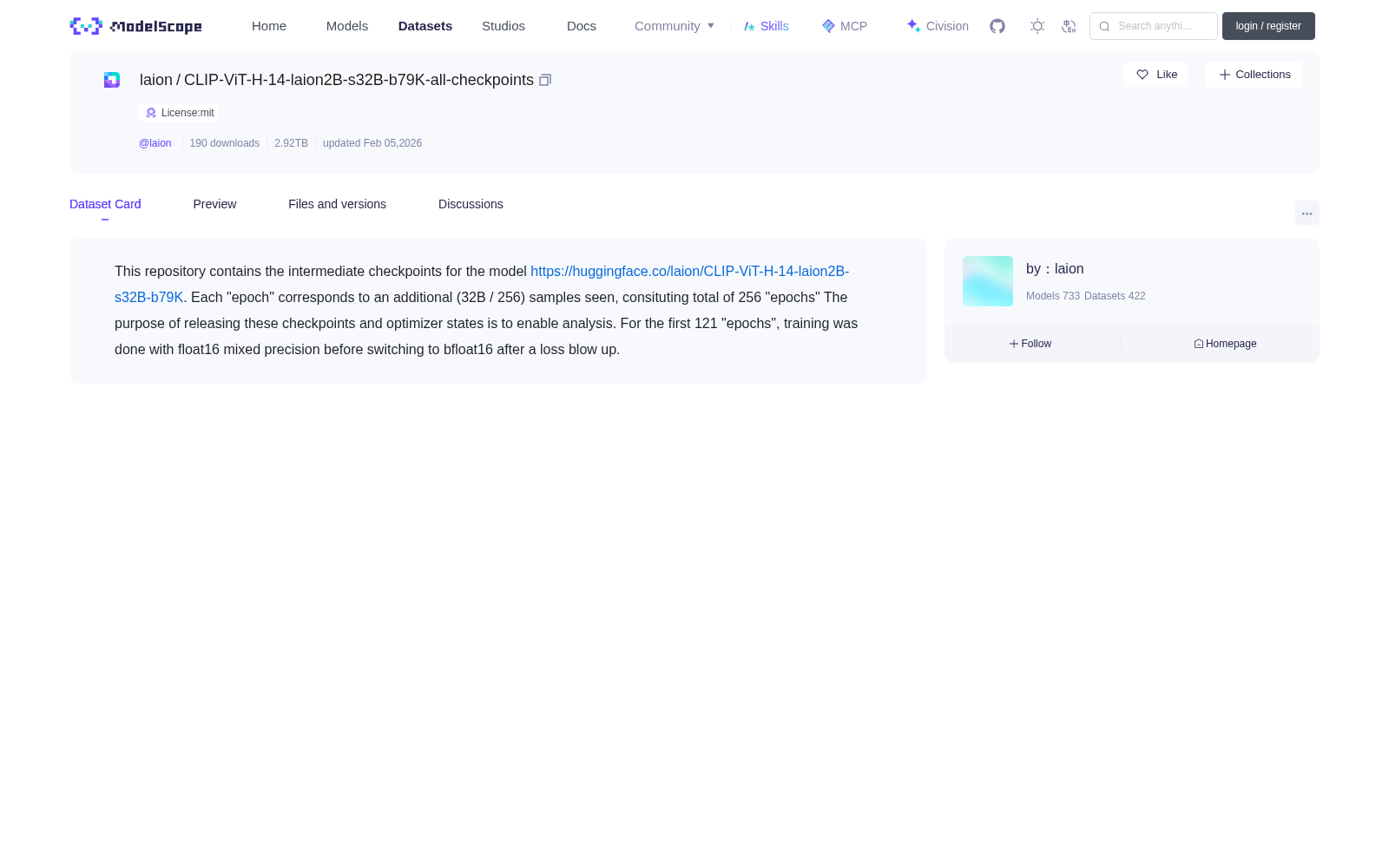Click the search magnifier icon

click(x=1104, y=26)
